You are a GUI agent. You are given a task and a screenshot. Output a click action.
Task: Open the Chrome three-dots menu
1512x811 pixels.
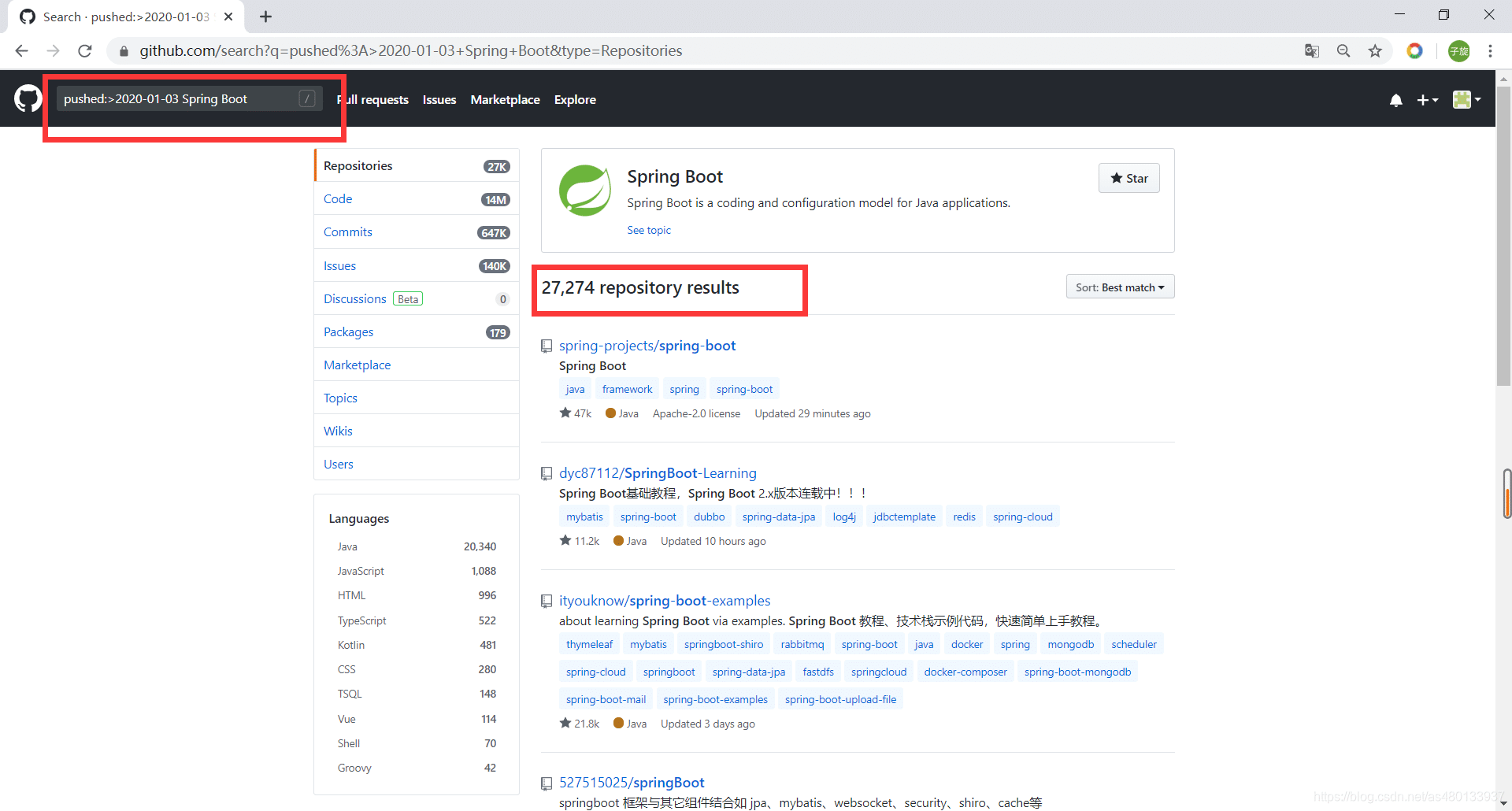pos(1490,51)
